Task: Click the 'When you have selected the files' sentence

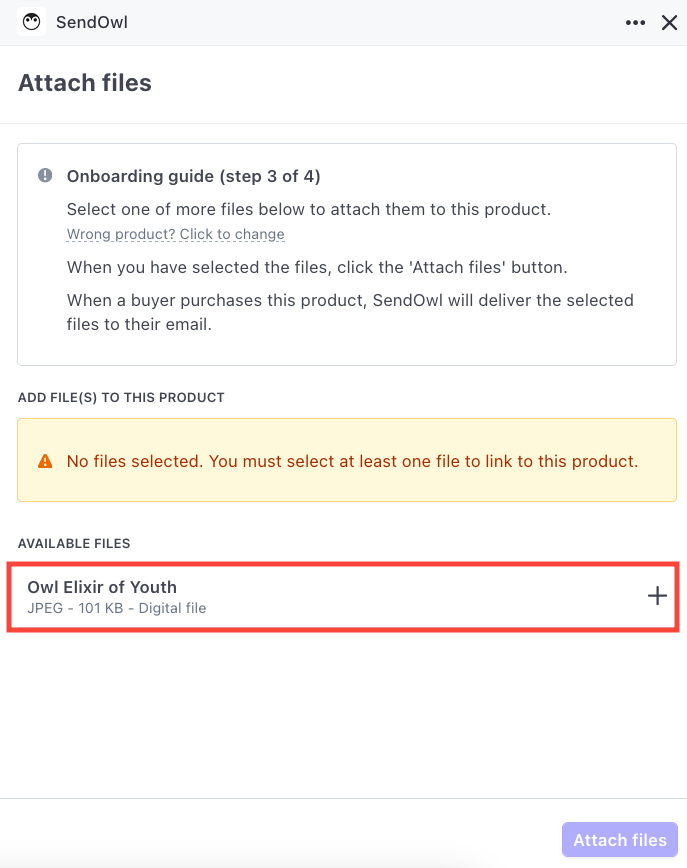Action: click(x=317, y=267)
